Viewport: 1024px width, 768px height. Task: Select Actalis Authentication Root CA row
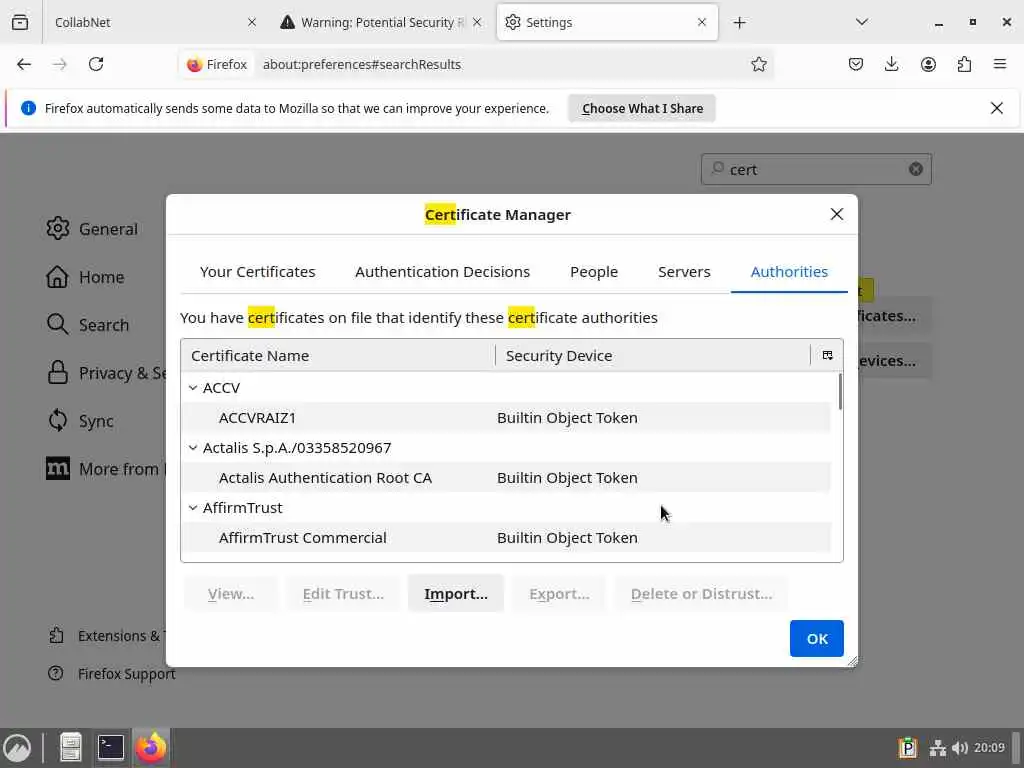[x=506, y=478]
